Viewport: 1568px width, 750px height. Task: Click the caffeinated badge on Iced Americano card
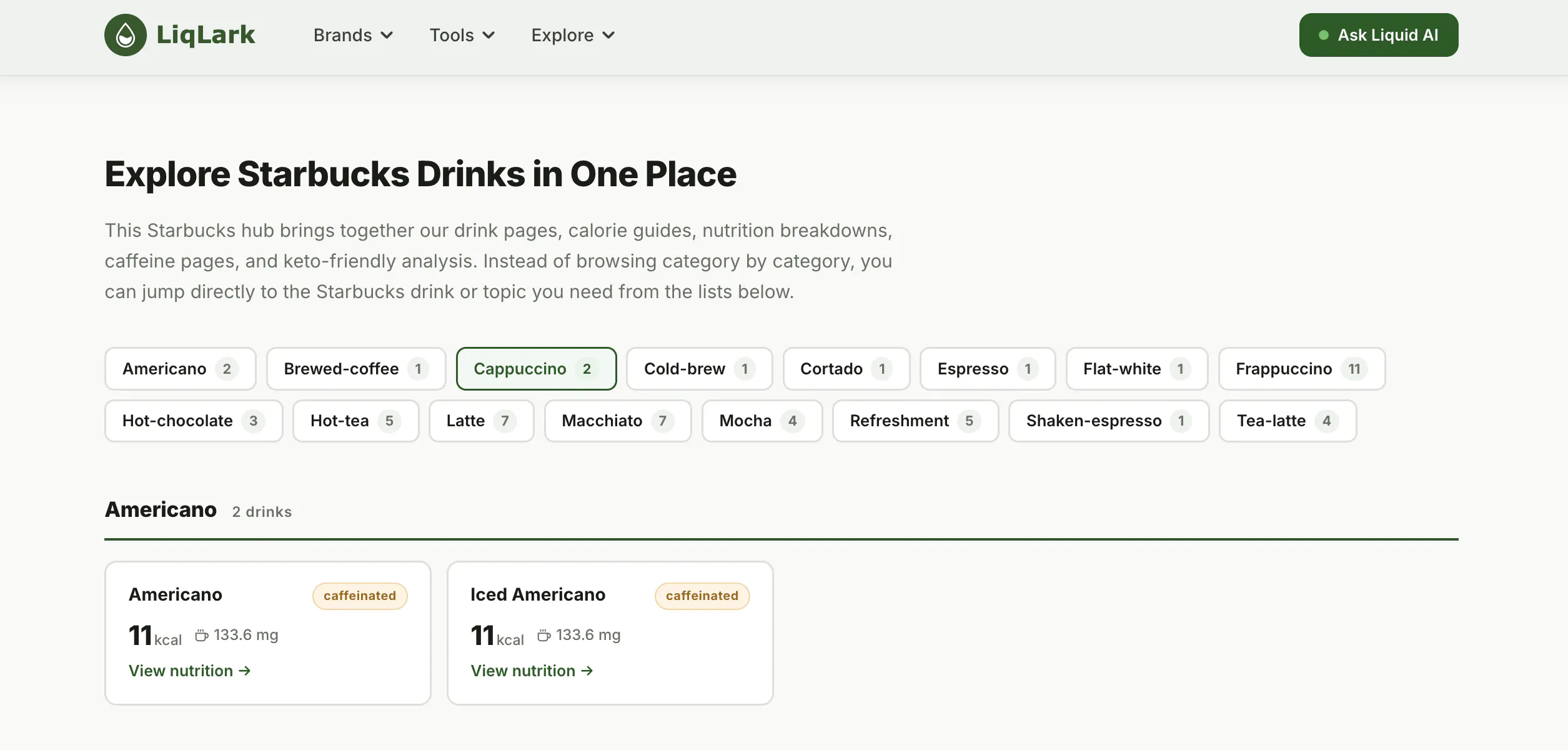[x=702, y=596]
